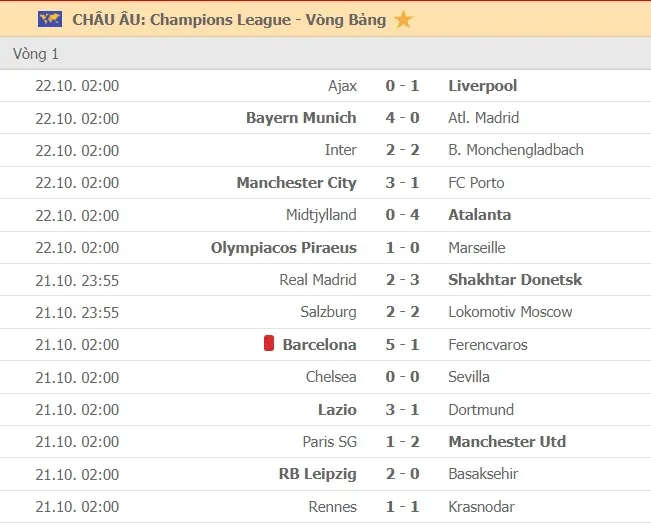651x527 pixels.
Task: Click Barcelona's red card icon
Action: [x=268, y=344]
